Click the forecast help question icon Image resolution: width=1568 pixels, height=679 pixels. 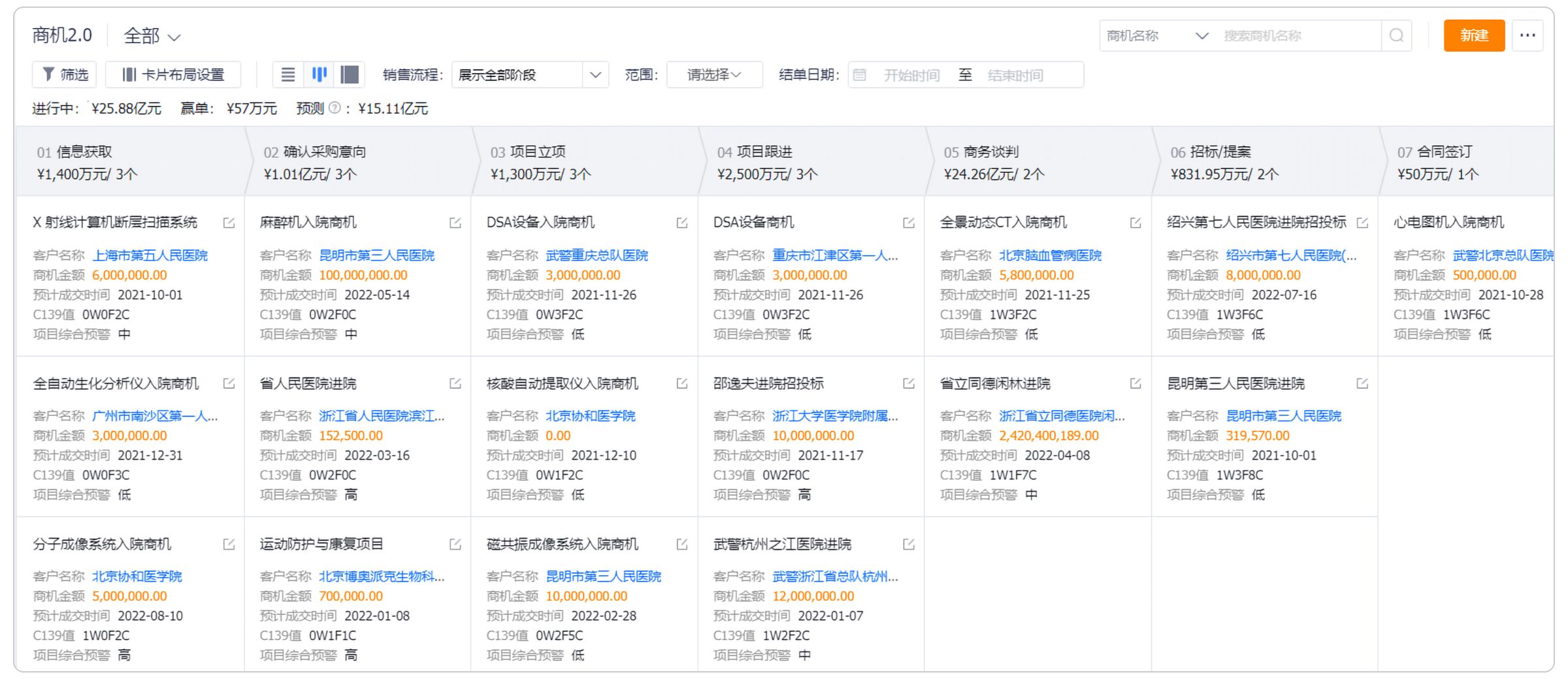[335, 108]
